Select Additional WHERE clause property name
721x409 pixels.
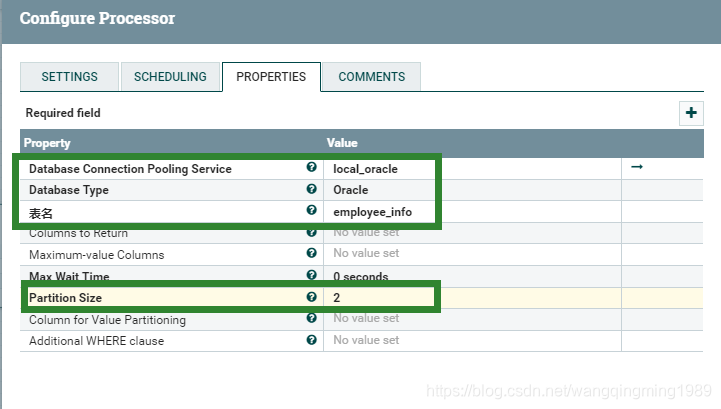97,341
